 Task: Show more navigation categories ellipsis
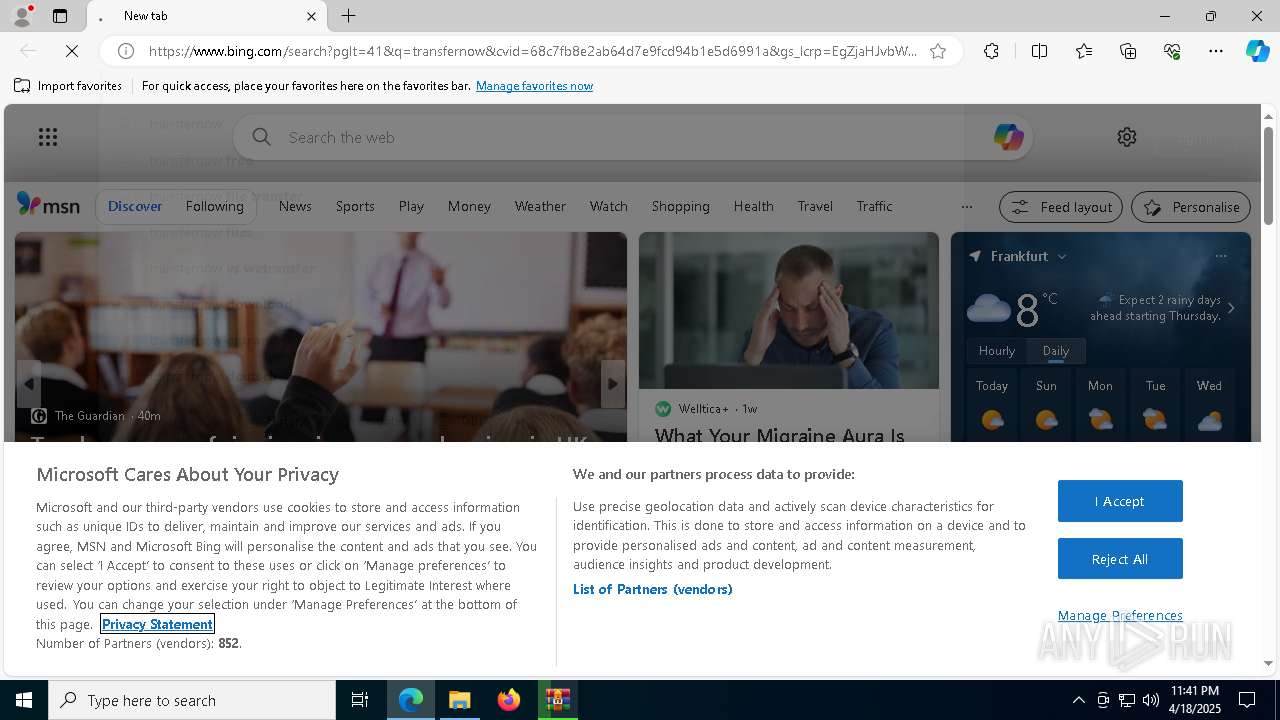pyautogui.click(x=966, y=207)
